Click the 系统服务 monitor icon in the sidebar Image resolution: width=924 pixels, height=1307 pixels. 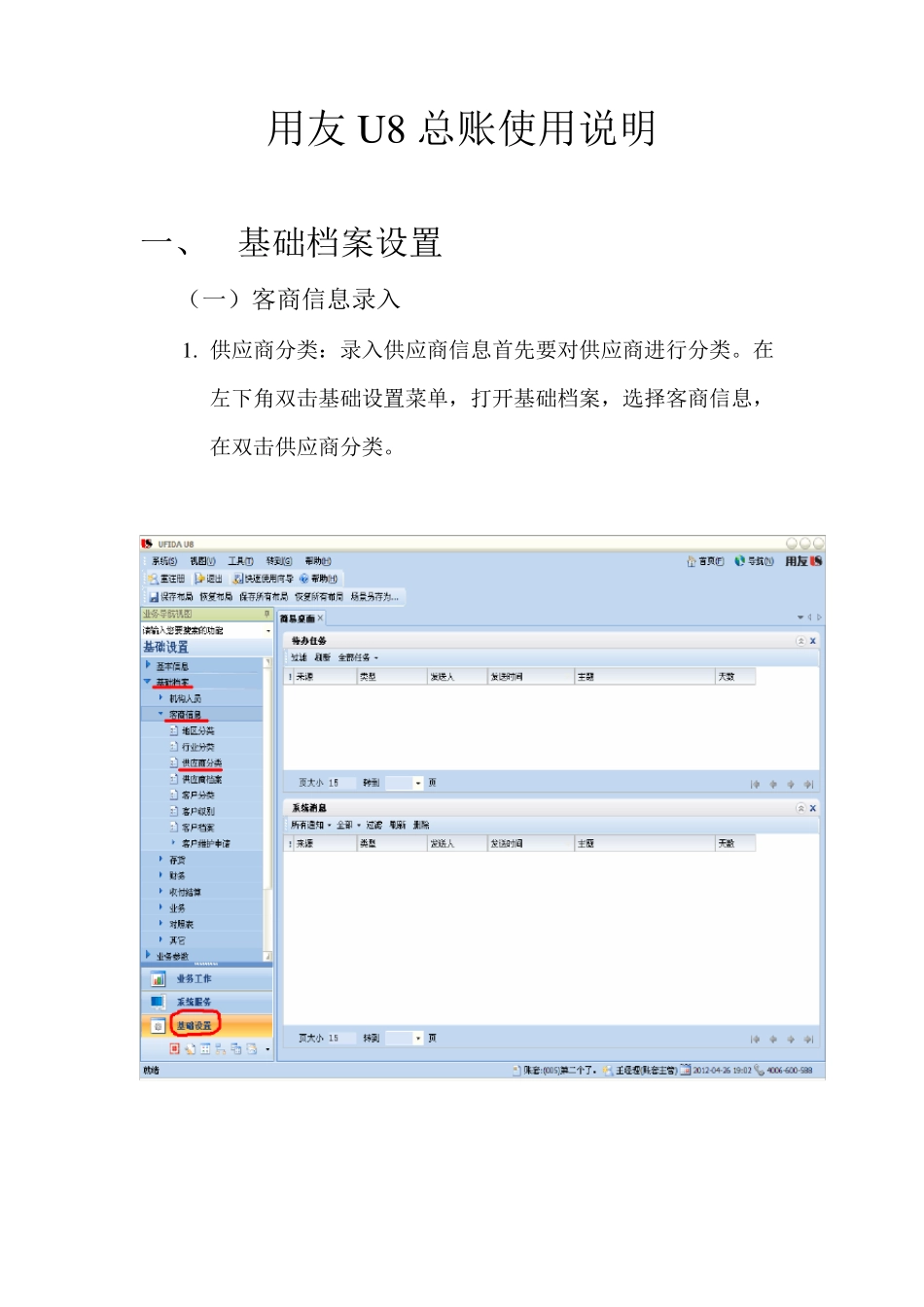[x=158, y=1002]
